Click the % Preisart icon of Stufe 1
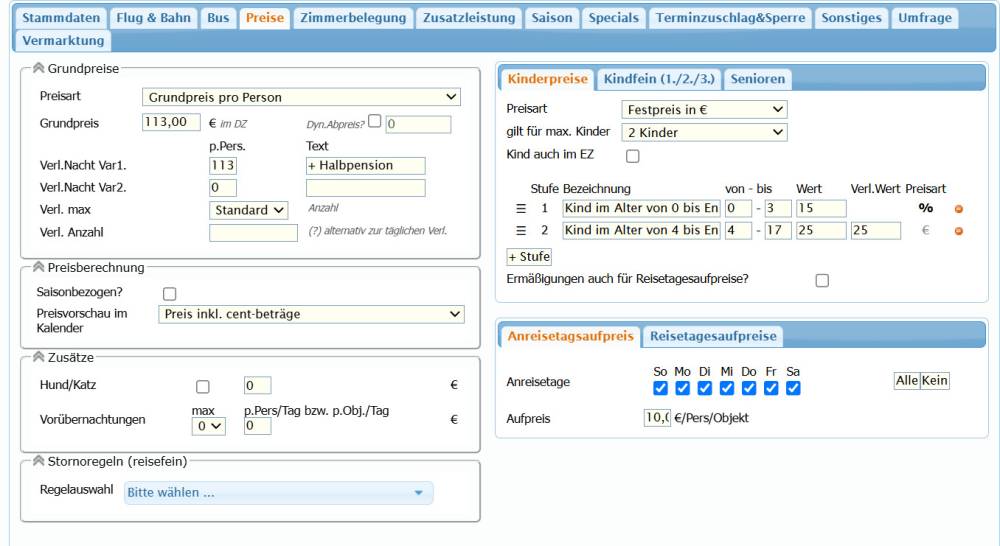 [925, 208]
